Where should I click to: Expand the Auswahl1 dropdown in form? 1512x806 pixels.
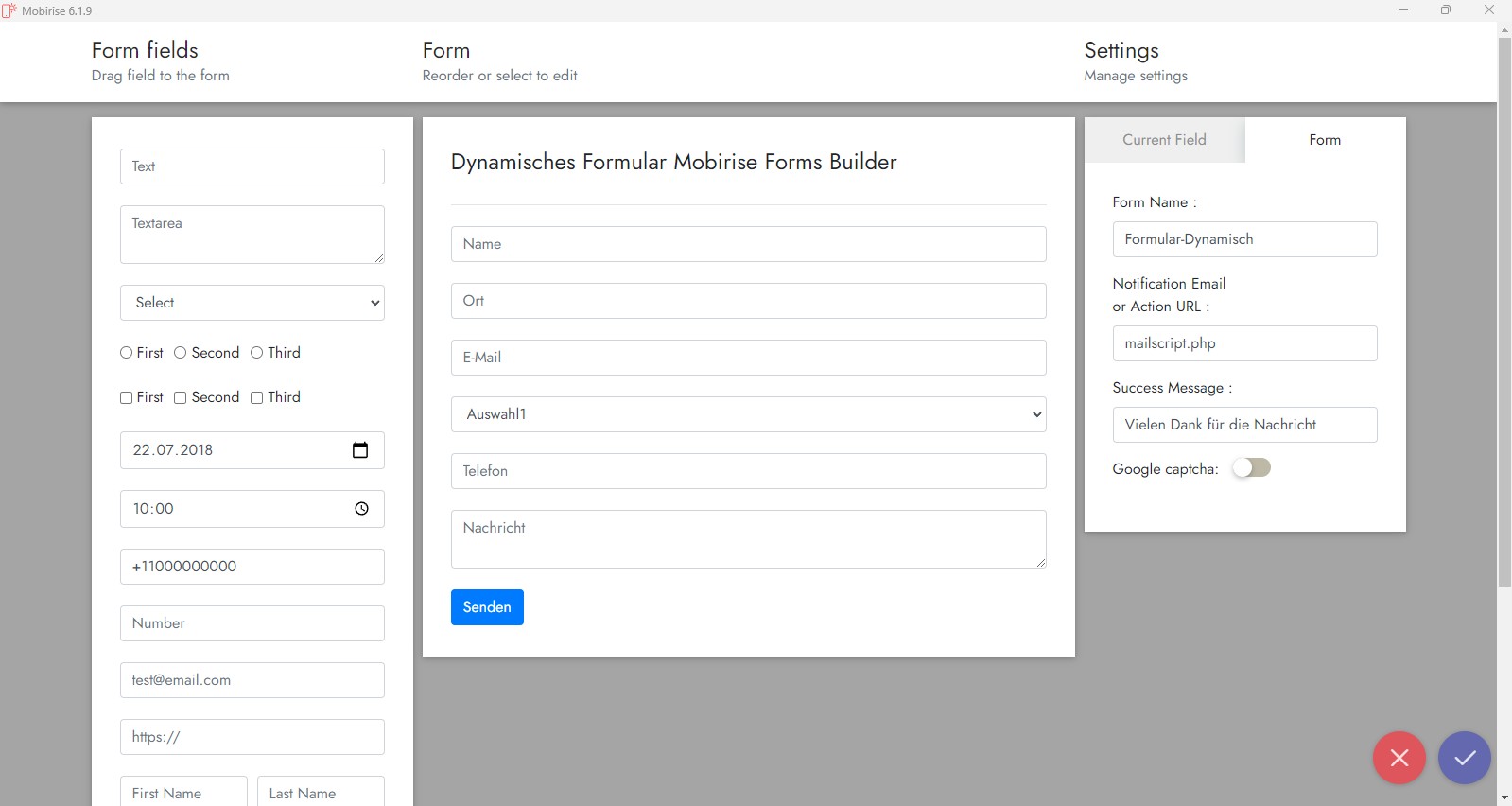click(748, 414)
